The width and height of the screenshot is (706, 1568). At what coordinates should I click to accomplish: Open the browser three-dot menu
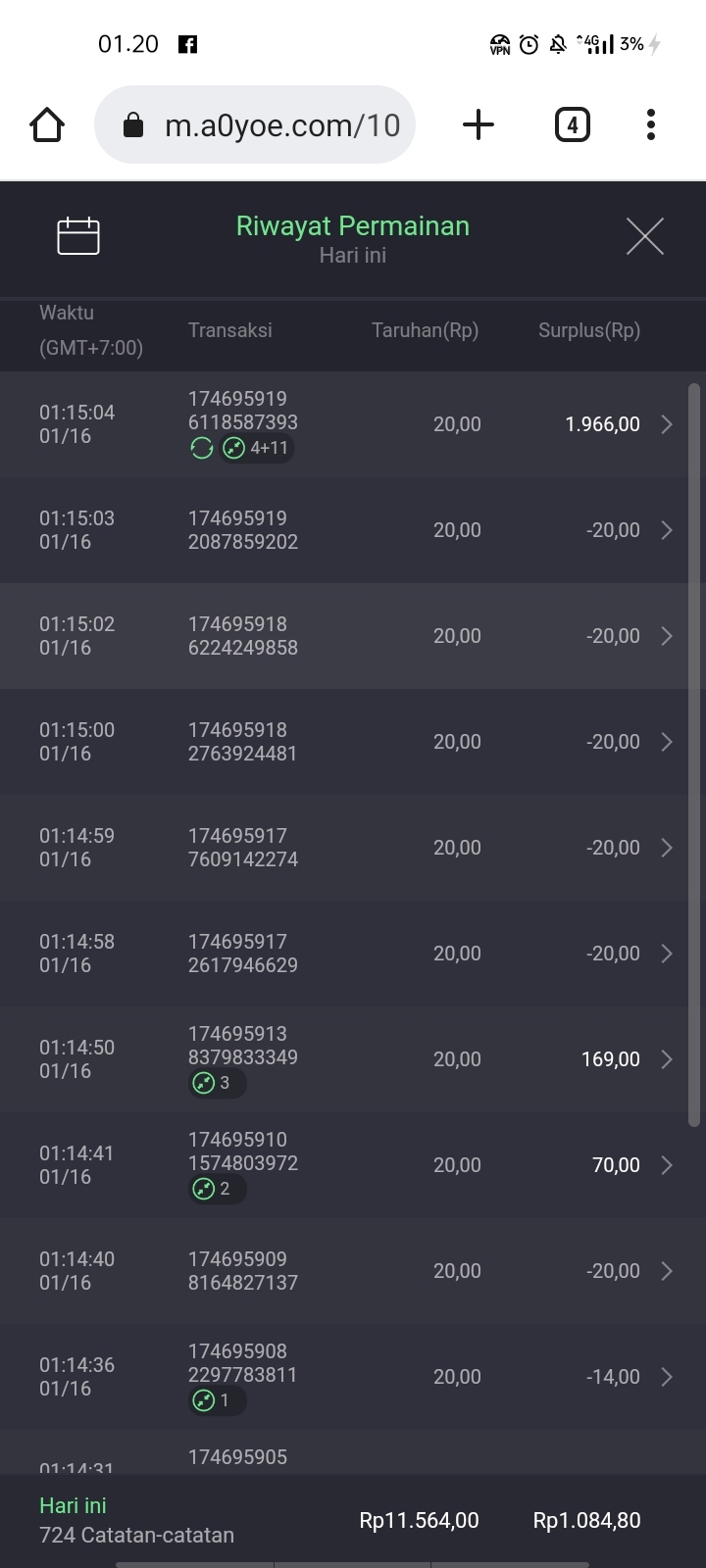coord(650,125)
